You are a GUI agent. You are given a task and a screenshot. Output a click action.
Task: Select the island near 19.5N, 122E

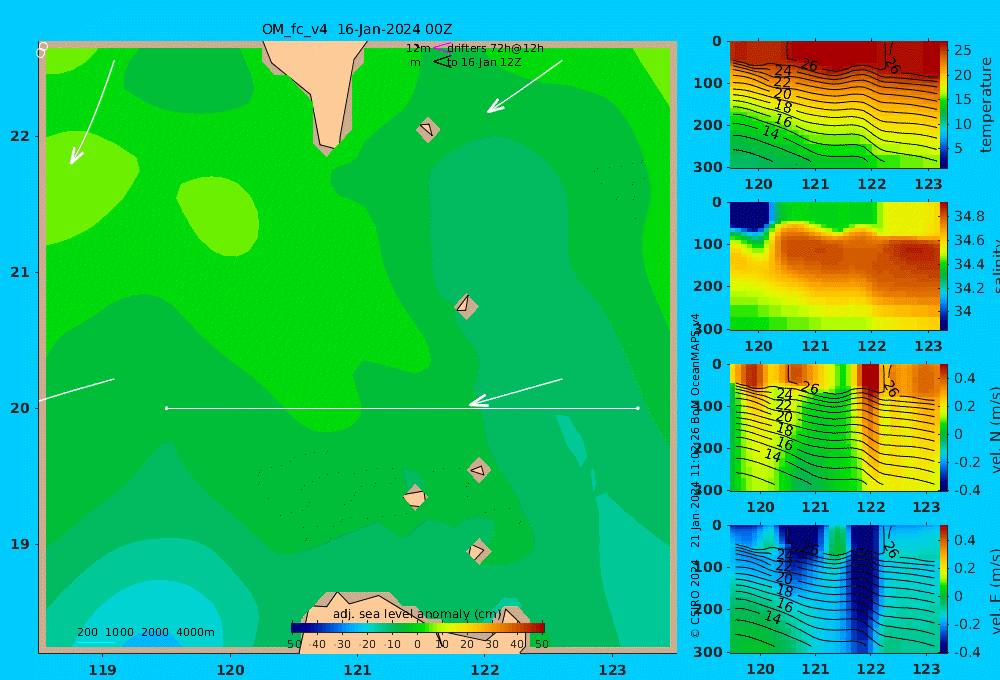[479, 470]
